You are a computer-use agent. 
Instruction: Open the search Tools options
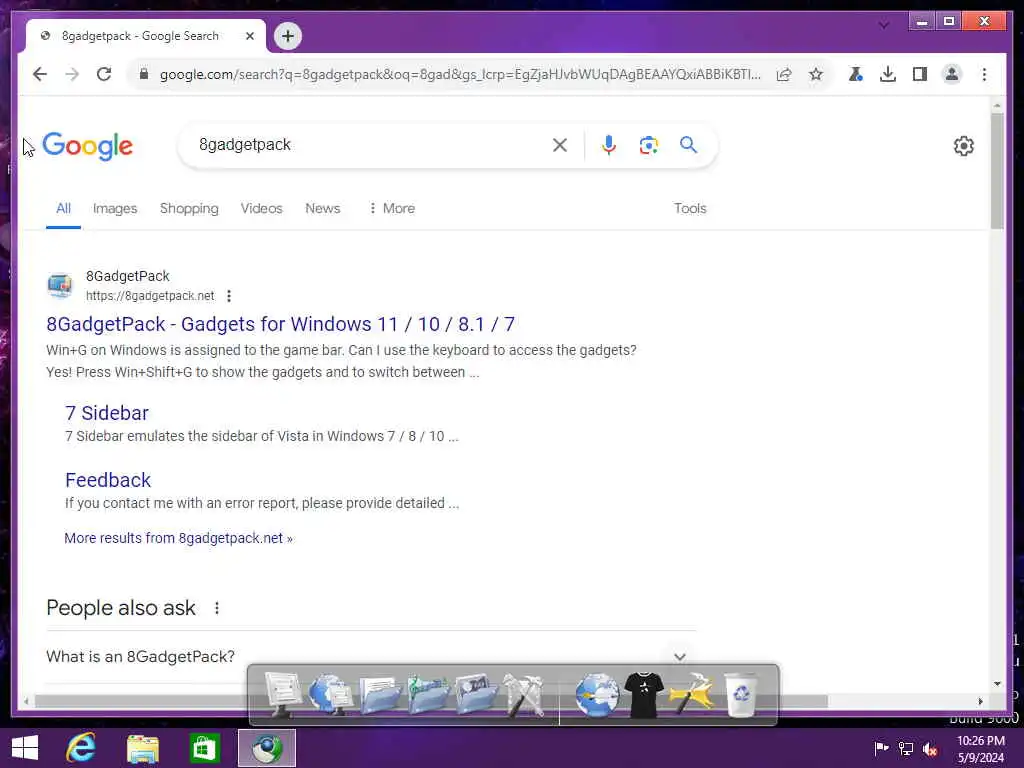(690, 208)
